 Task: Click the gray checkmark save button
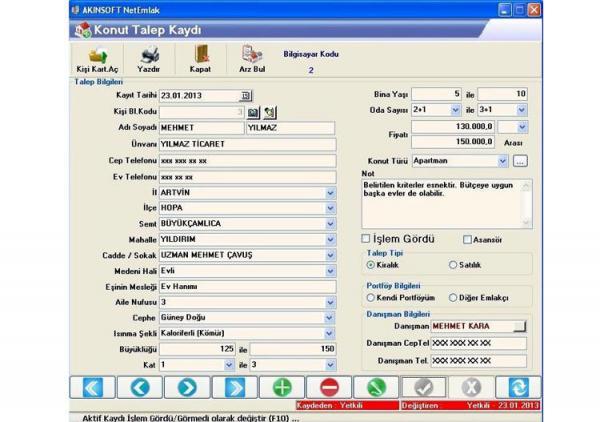coord(424,387)
